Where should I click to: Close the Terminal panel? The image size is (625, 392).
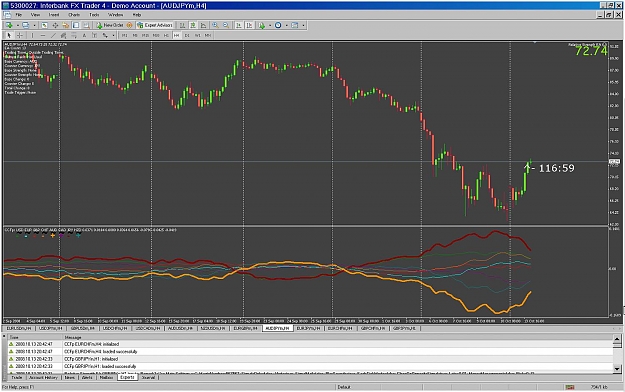[x=4, y=336]
